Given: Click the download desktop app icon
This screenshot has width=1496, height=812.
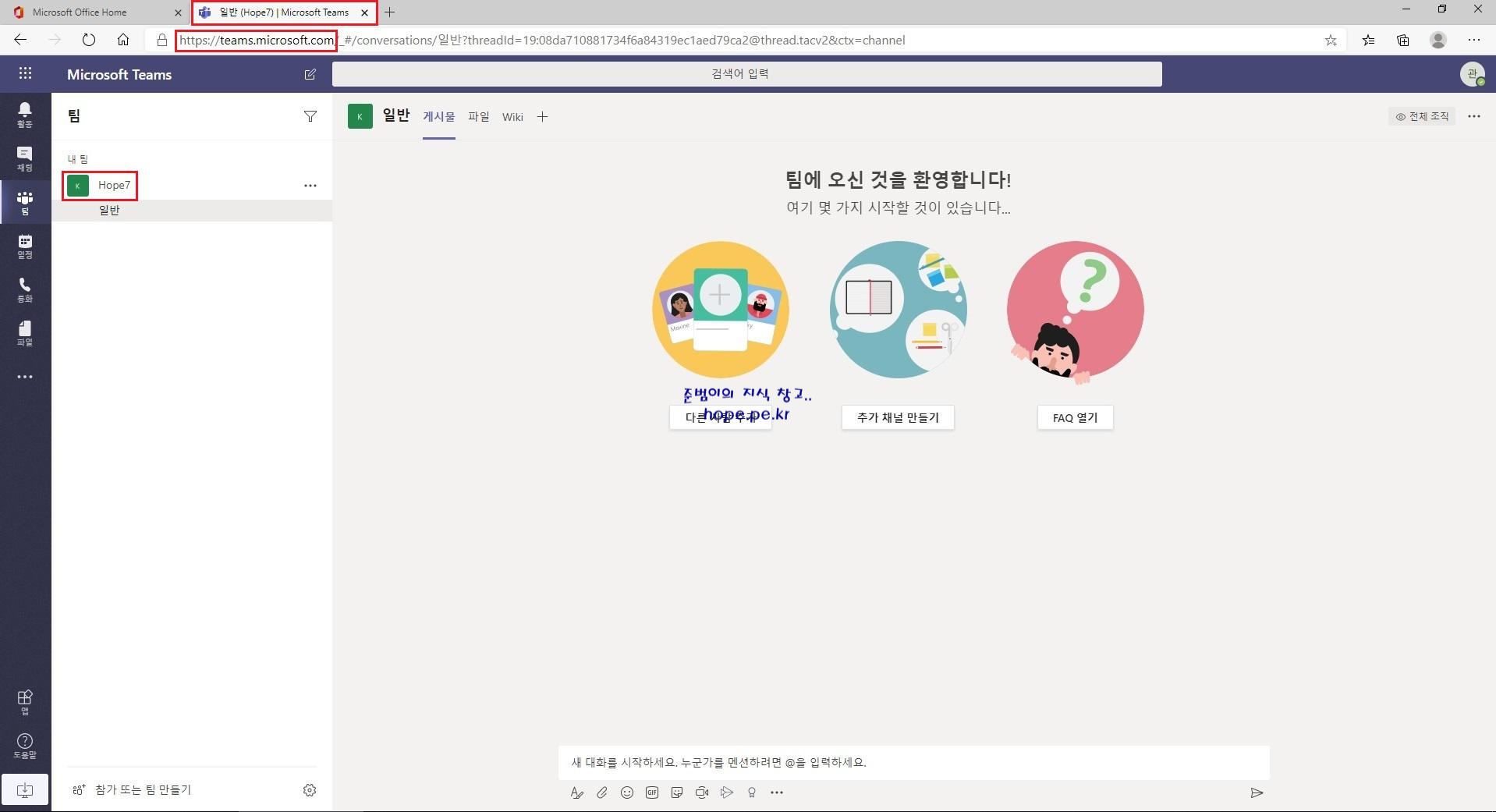Looking at the screenshot, I should (x=25, y=790).
